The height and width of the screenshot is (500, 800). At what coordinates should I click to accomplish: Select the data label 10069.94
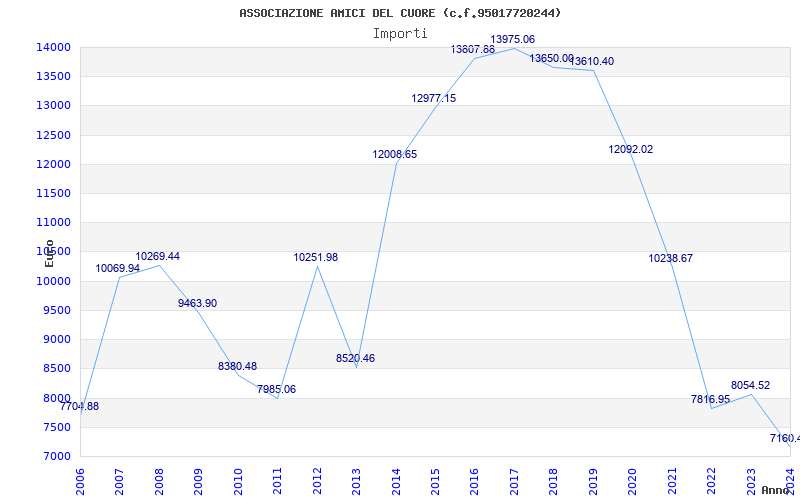tap(117, 268)
